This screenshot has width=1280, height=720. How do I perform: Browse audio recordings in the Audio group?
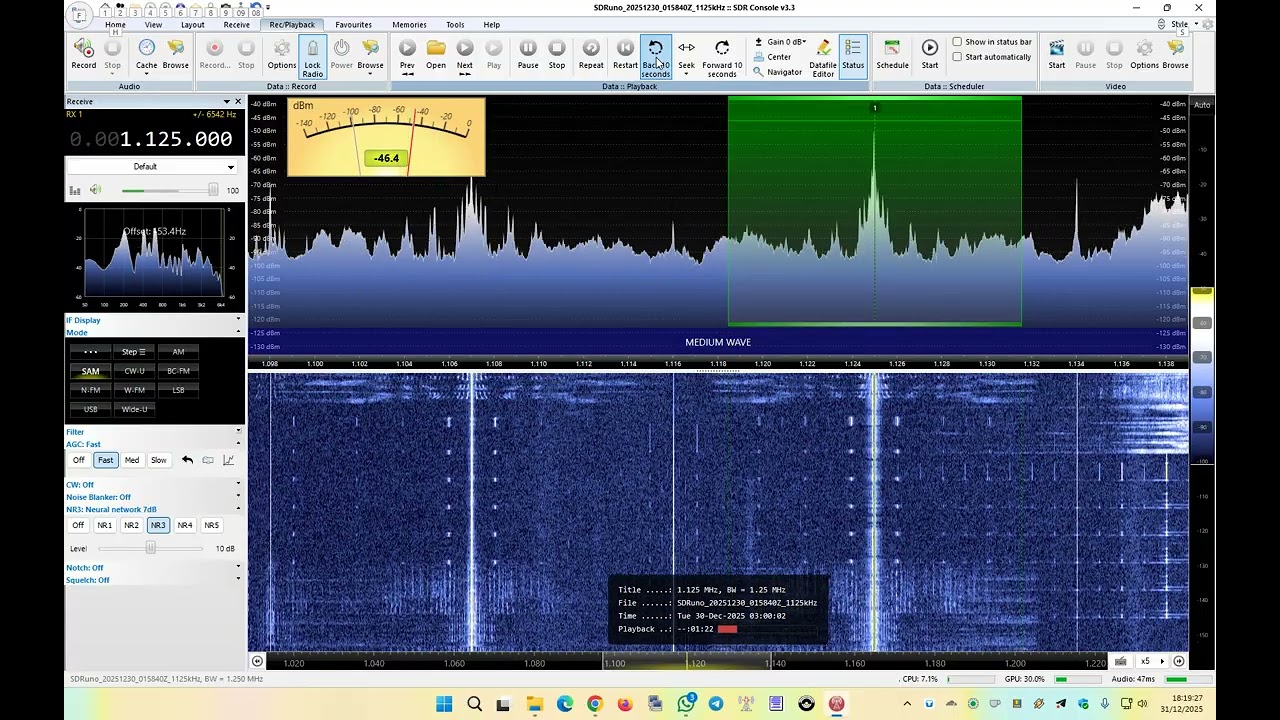coord(175,54)
